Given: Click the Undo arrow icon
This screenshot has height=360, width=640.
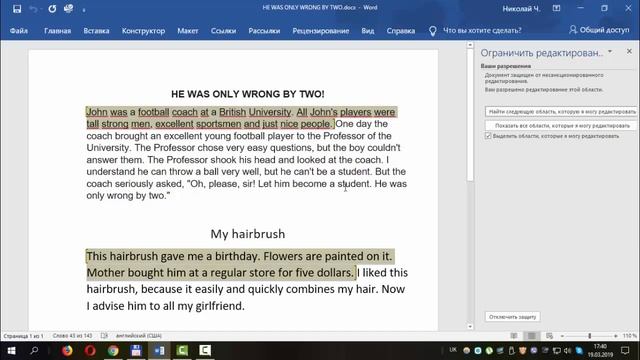Looking at the screenshot, I should (33, 9).
